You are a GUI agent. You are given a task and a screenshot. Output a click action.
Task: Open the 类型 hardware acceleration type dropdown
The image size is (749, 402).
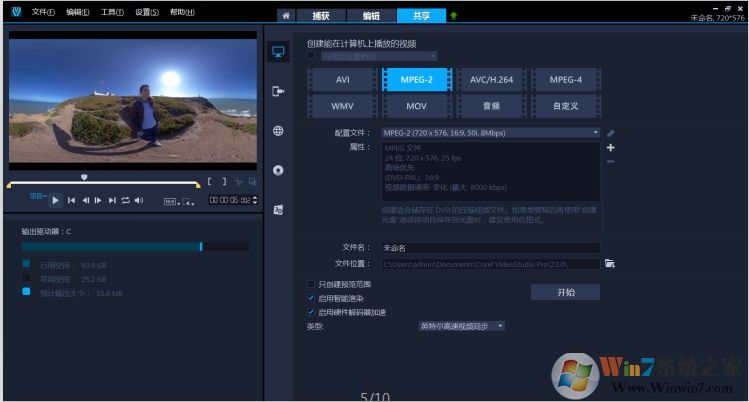(461, 326)
